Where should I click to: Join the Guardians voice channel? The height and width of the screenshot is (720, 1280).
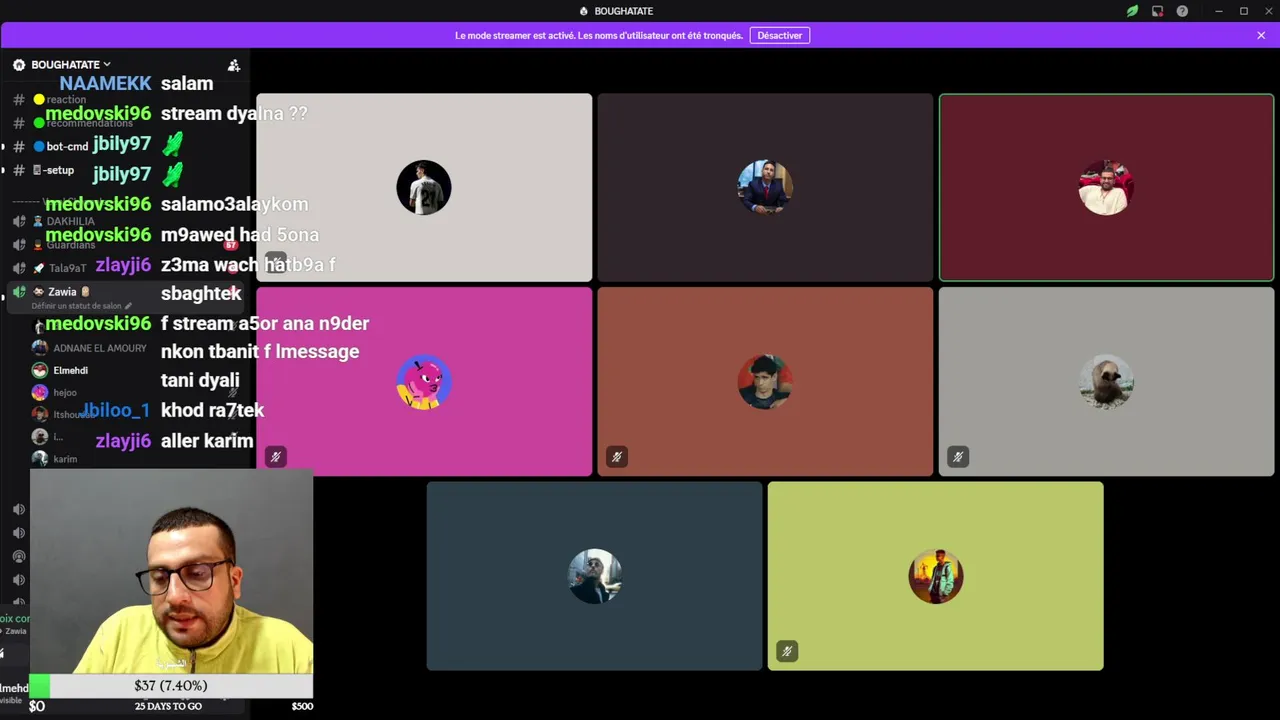click(70, 245)
